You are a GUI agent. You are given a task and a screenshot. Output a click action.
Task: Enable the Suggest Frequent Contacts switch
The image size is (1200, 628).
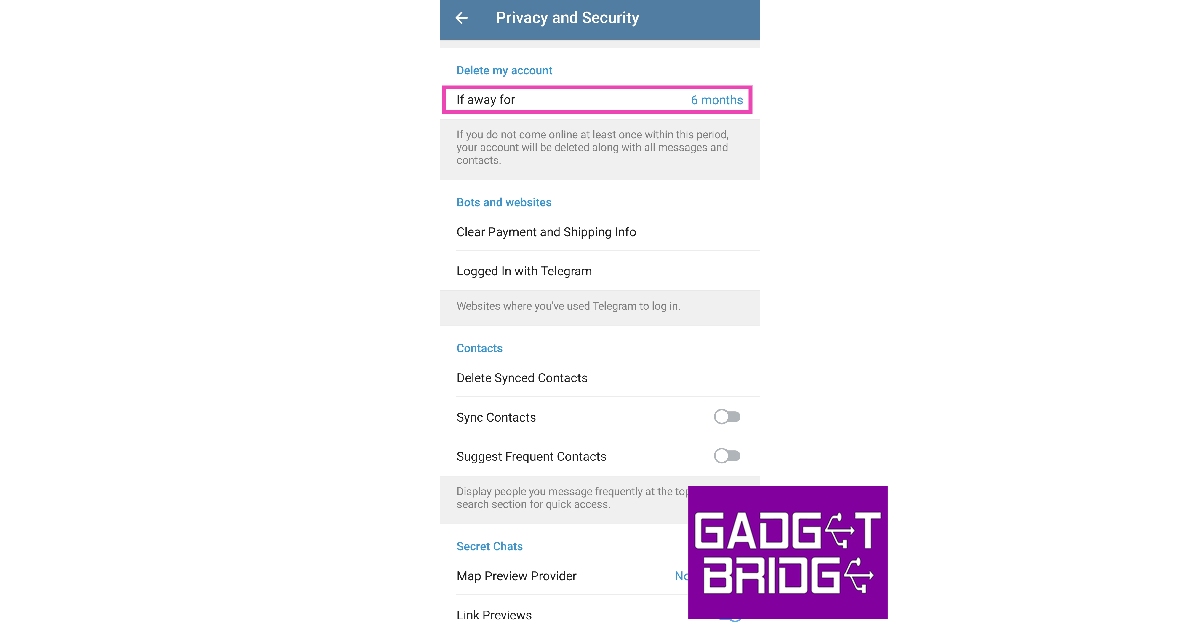[727, 456]
